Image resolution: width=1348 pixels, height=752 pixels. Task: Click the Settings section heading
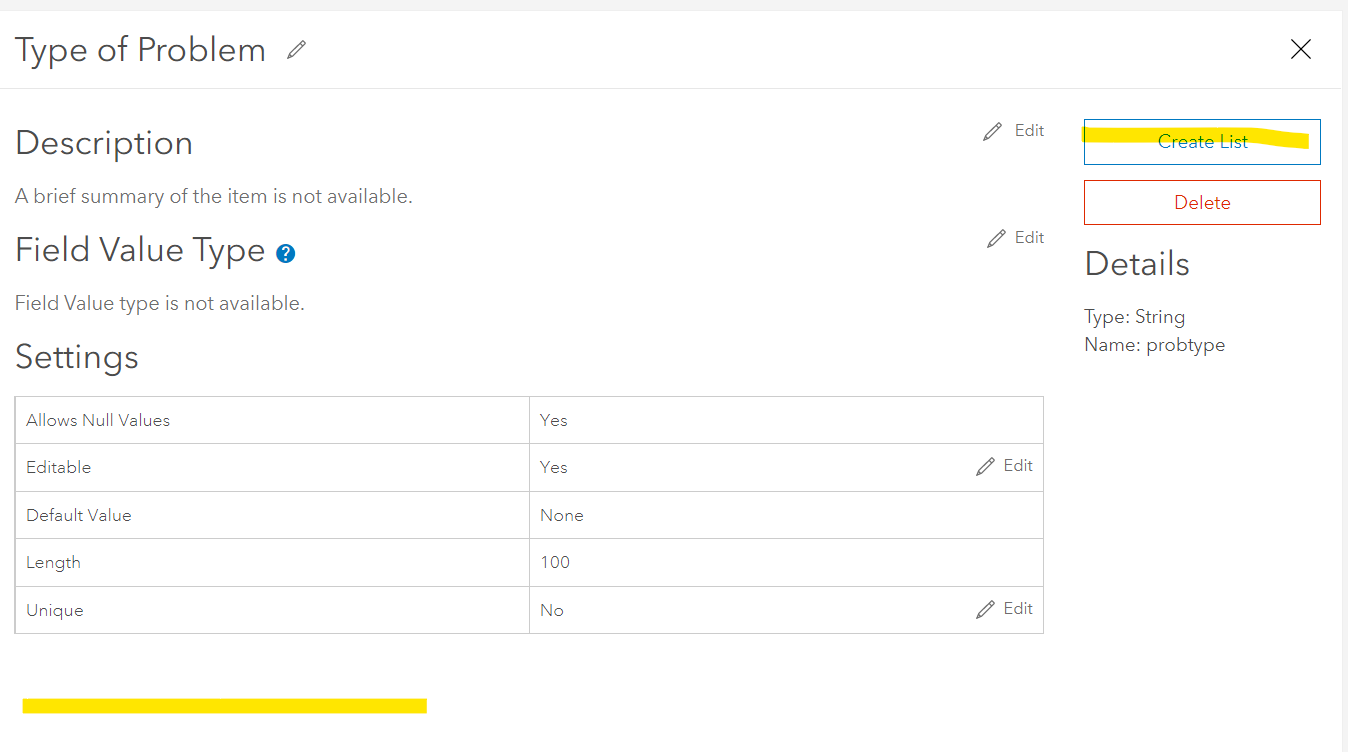click(x=77, y=357)
